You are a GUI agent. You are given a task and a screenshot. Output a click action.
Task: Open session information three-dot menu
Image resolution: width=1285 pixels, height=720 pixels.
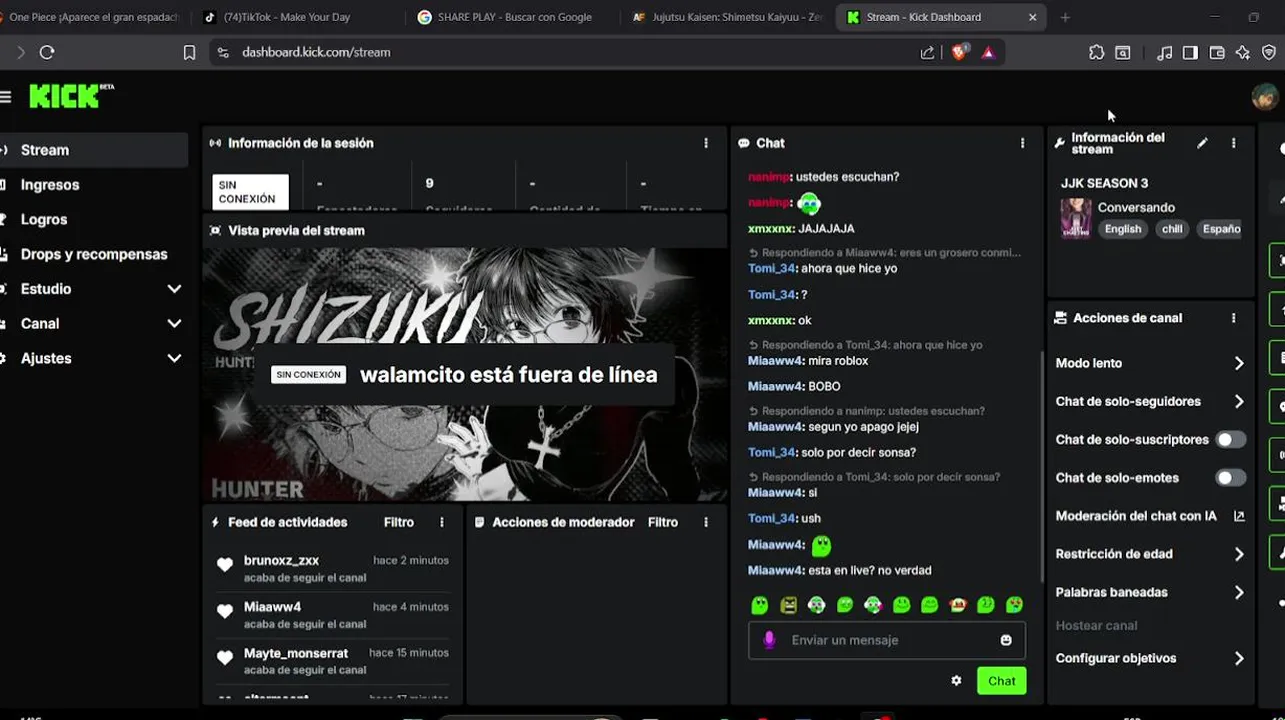point(706,143)
